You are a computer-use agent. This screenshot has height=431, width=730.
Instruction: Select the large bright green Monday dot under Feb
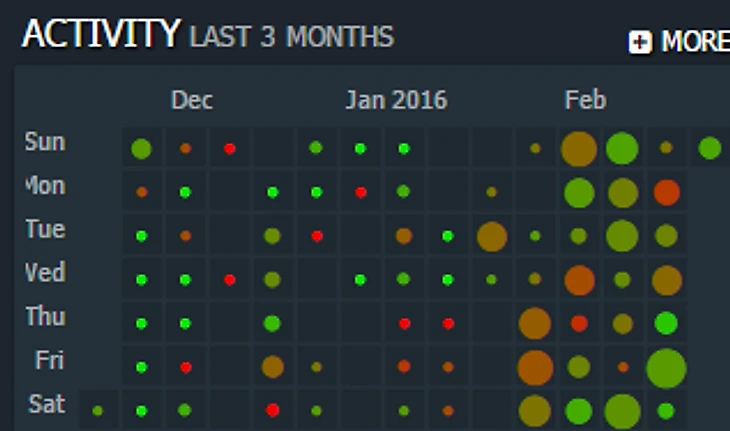pyautogui.click(x=579, y=193)
